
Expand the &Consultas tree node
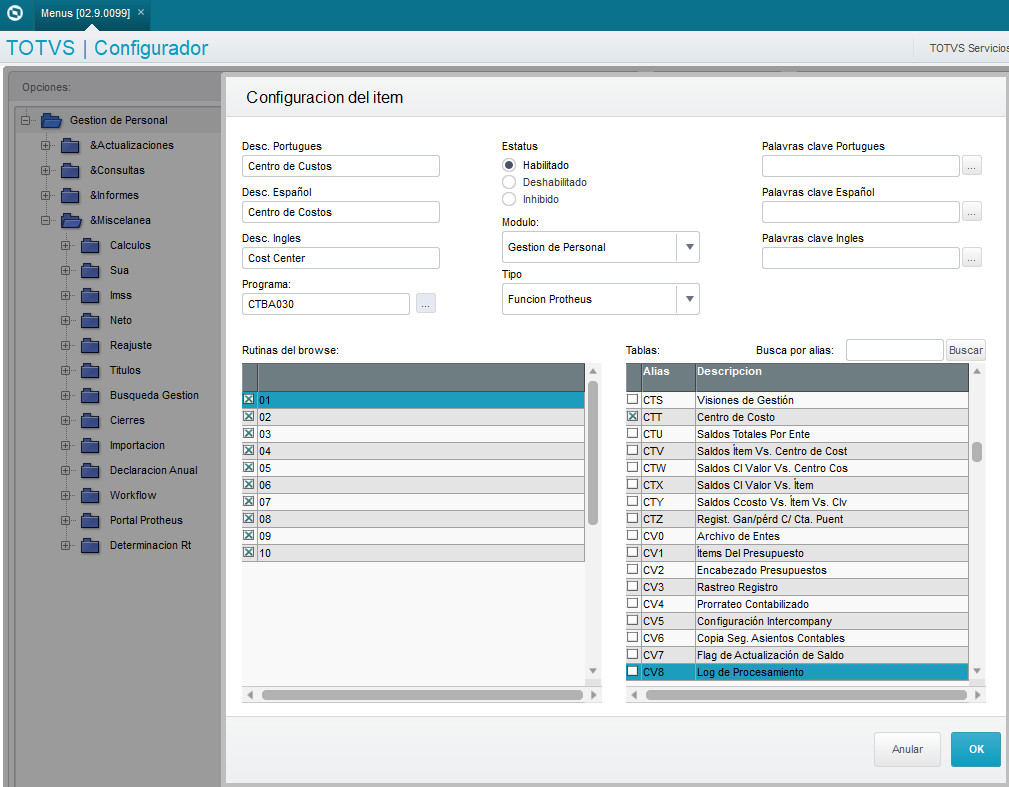pos(45,171)
